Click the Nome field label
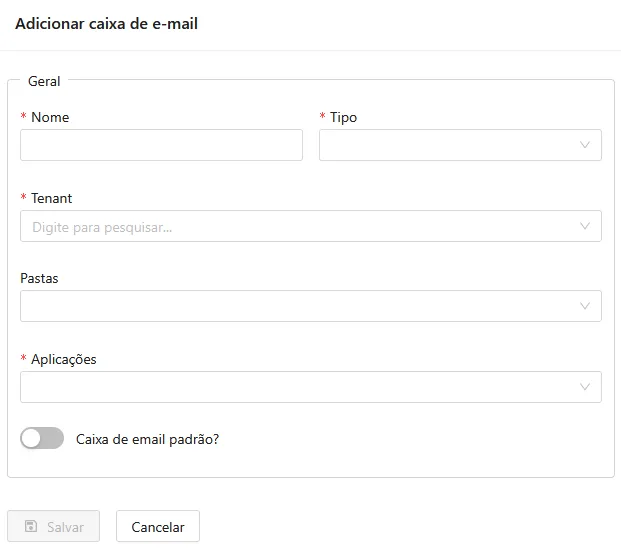Image resolution: width=621 pixels, height=558 pixels. point(50,117)
